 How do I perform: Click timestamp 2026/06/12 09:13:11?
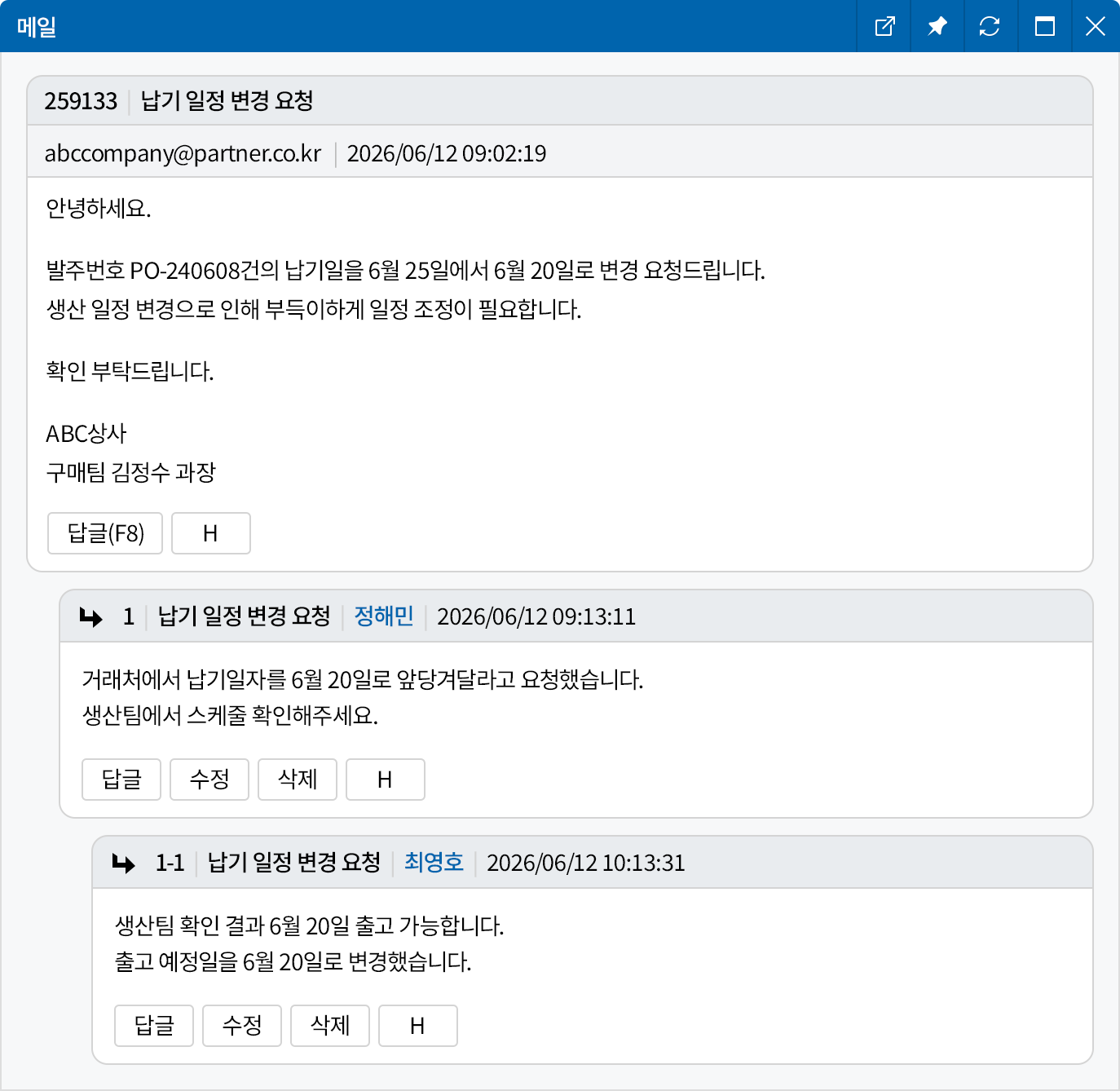[x=536, y=616]
